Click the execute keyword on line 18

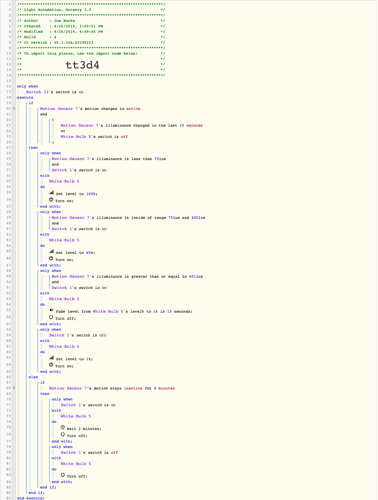click(25, 97)
